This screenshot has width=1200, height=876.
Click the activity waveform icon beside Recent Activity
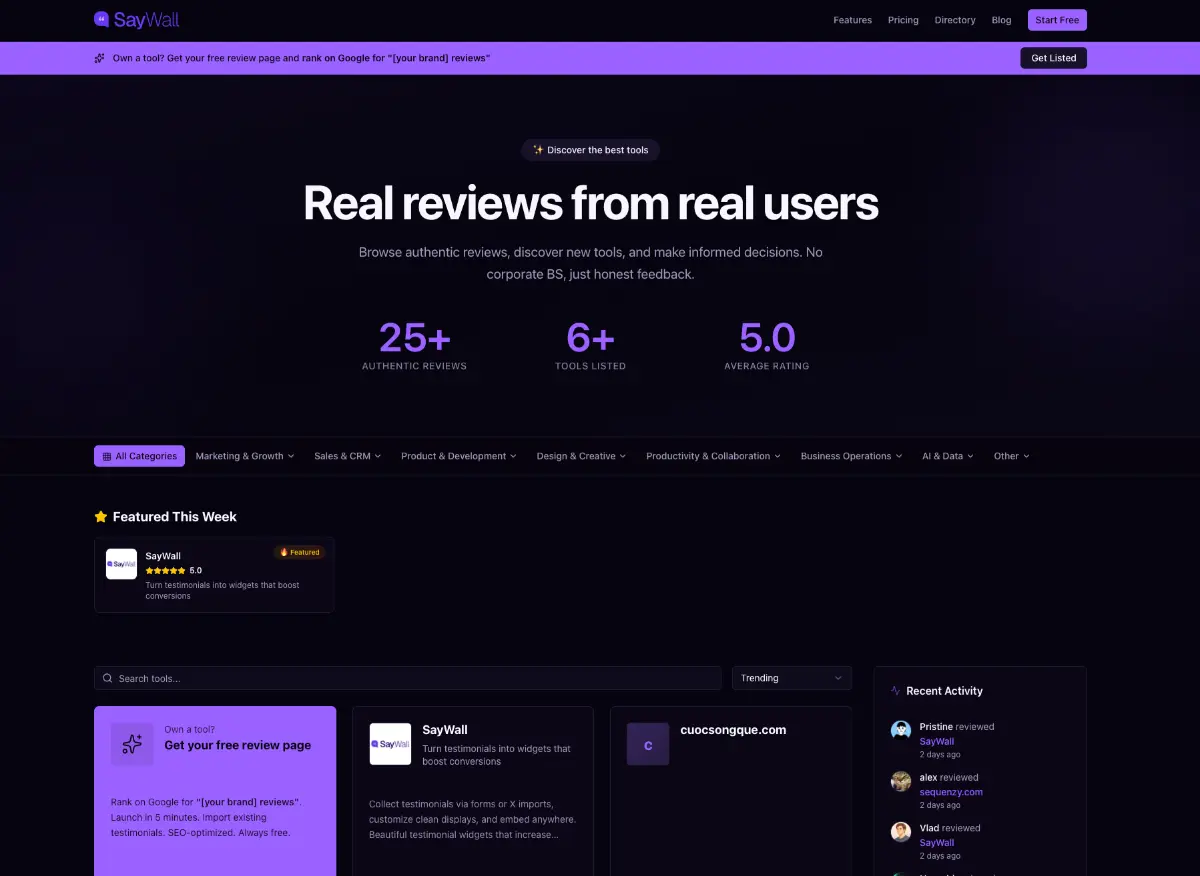pos(895,690)
